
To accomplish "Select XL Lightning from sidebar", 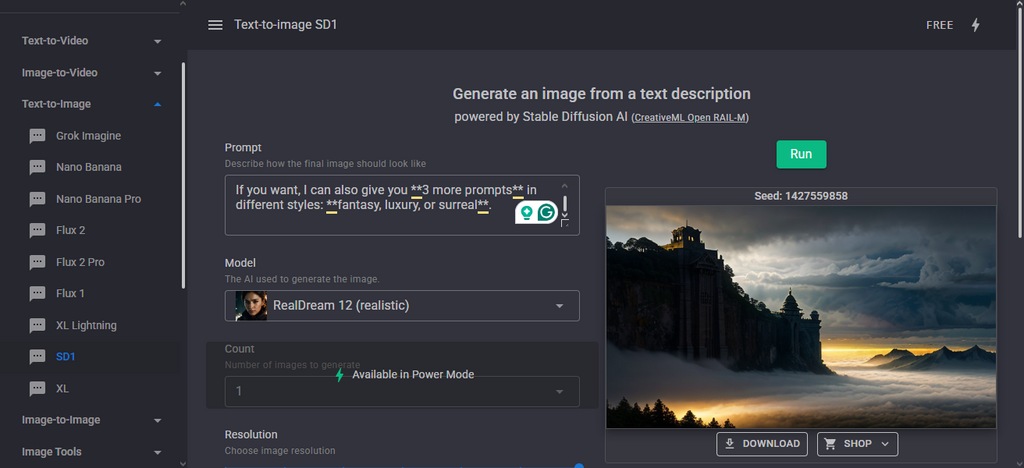I will (86, 325).
